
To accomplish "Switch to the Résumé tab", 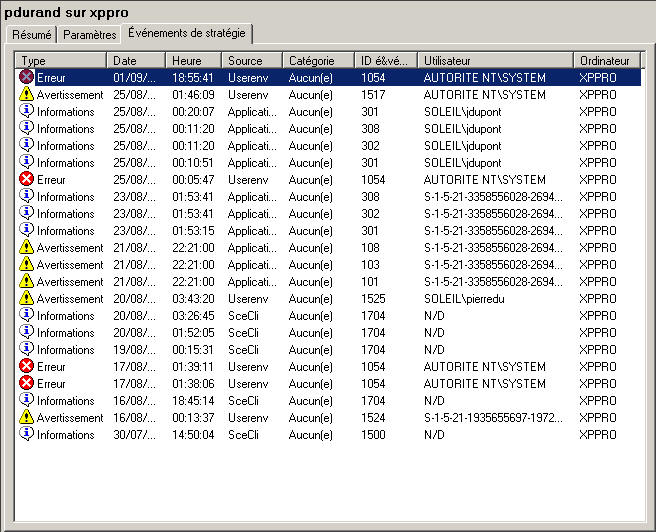I will point(31,35).
